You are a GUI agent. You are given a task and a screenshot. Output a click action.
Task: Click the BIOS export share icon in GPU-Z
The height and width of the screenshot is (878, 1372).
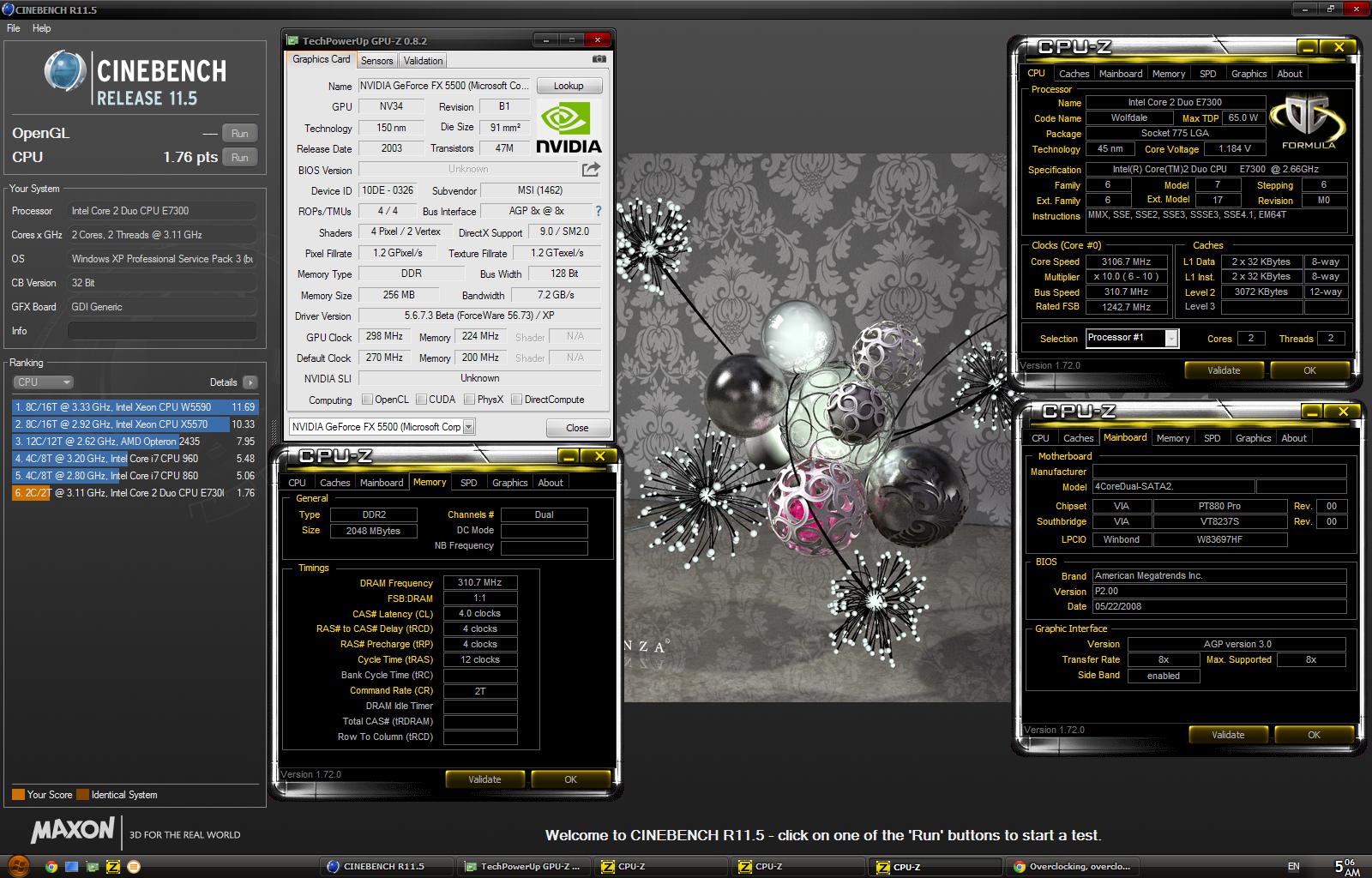coord(591,169)
